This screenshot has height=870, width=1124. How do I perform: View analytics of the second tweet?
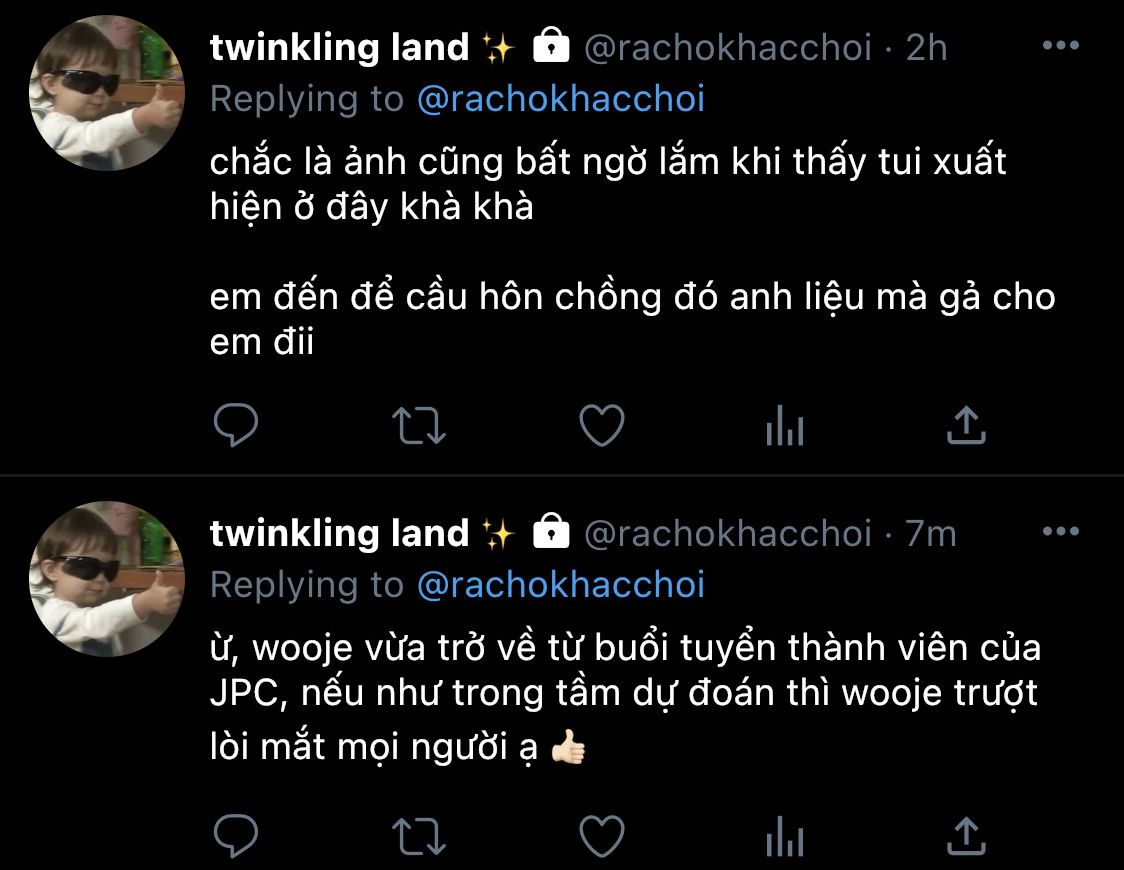(785, 836)
